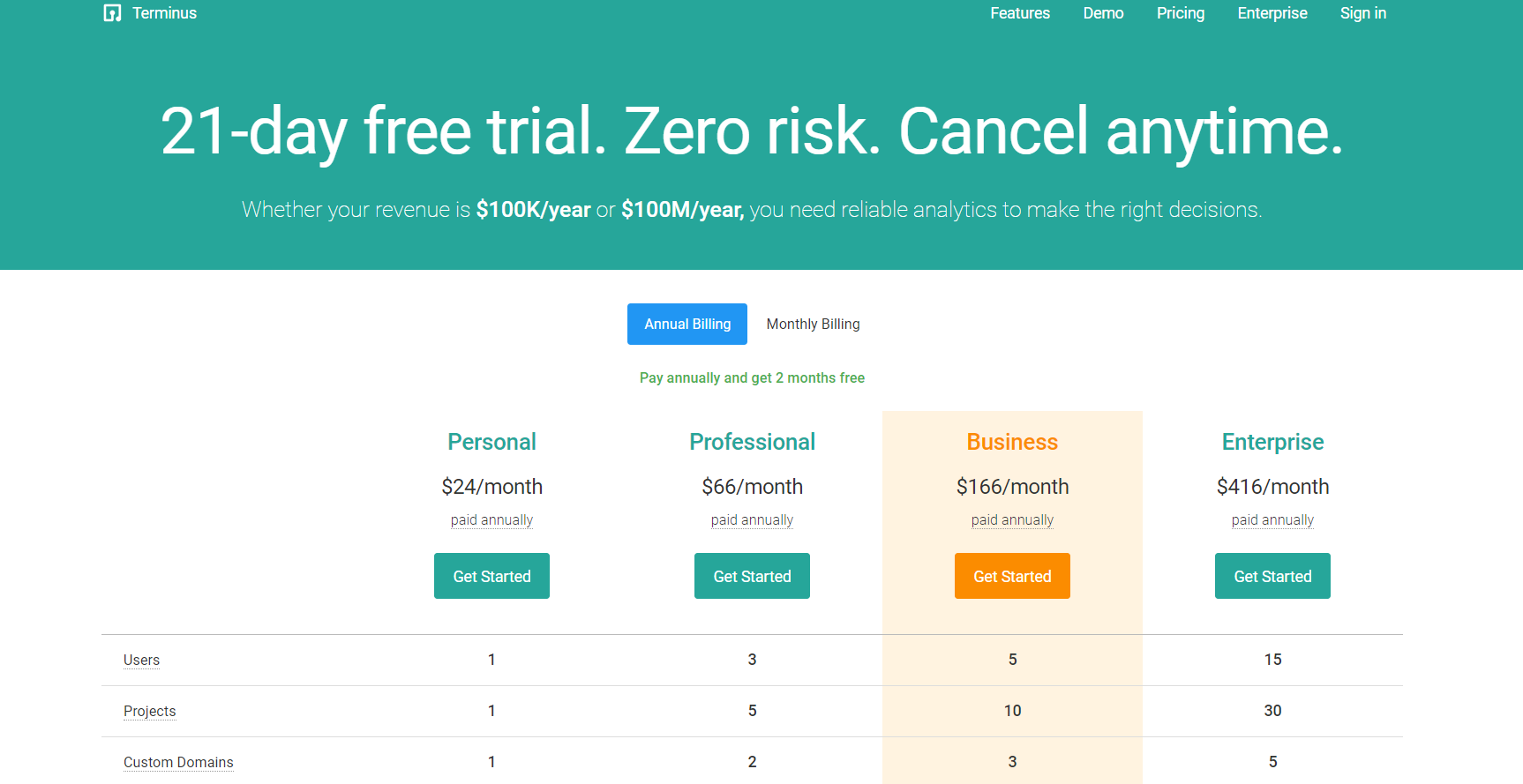1523x784 pixels.
Task: Switch to Monthly Billing
Action: point(812,324)
